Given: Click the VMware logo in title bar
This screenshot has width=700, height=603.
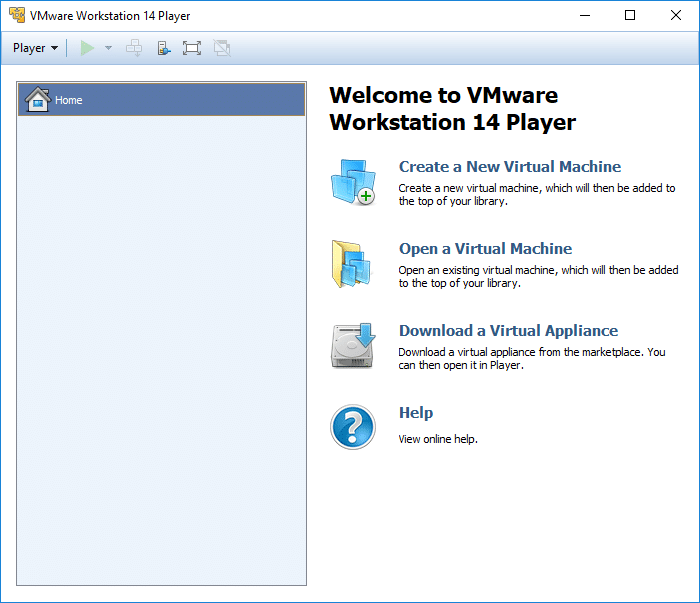Looking at the screenshot, I should point(17,15).
